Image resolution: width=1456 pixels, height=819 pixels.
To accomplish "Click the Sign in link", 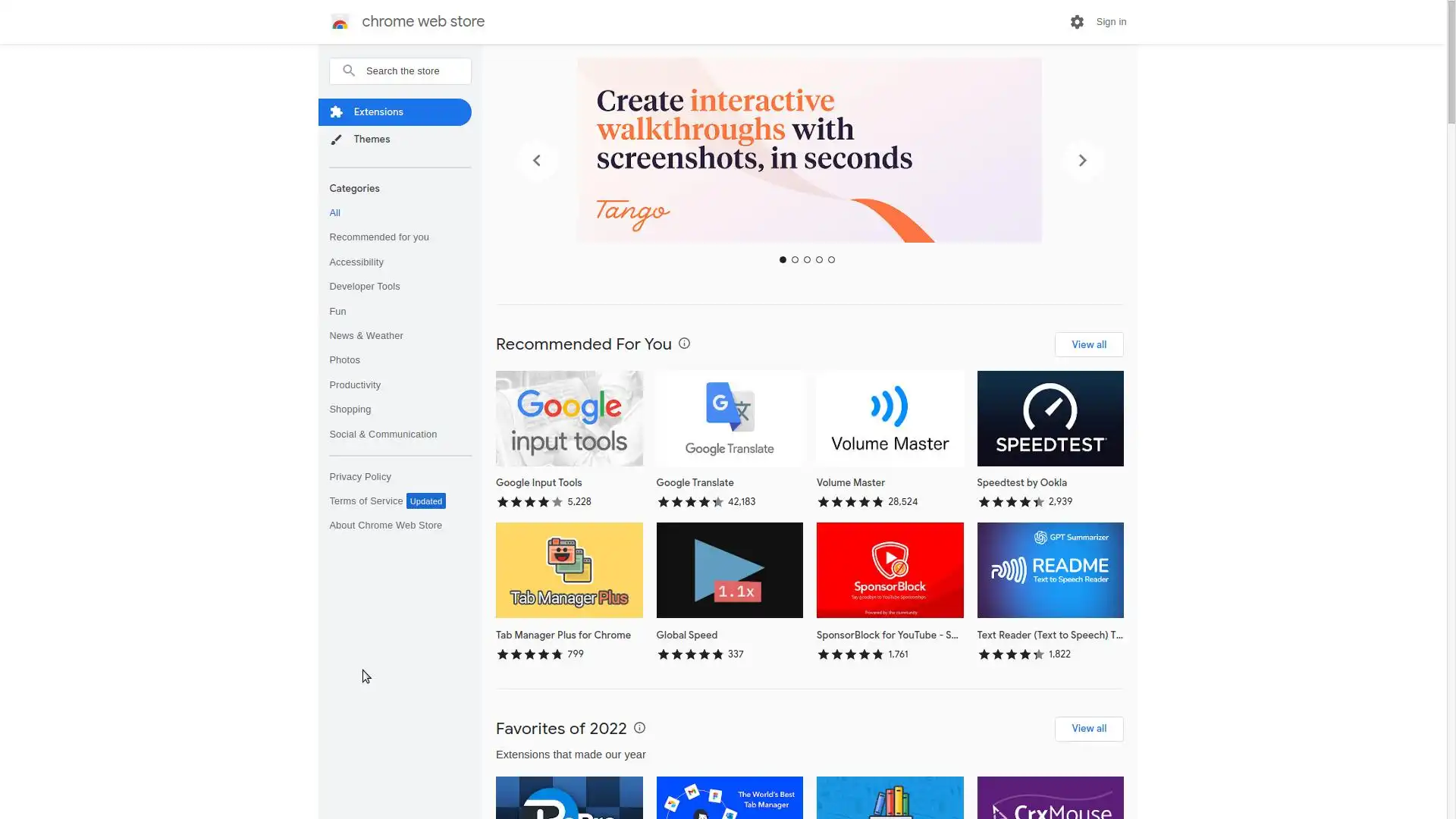I will (1111, 22).
